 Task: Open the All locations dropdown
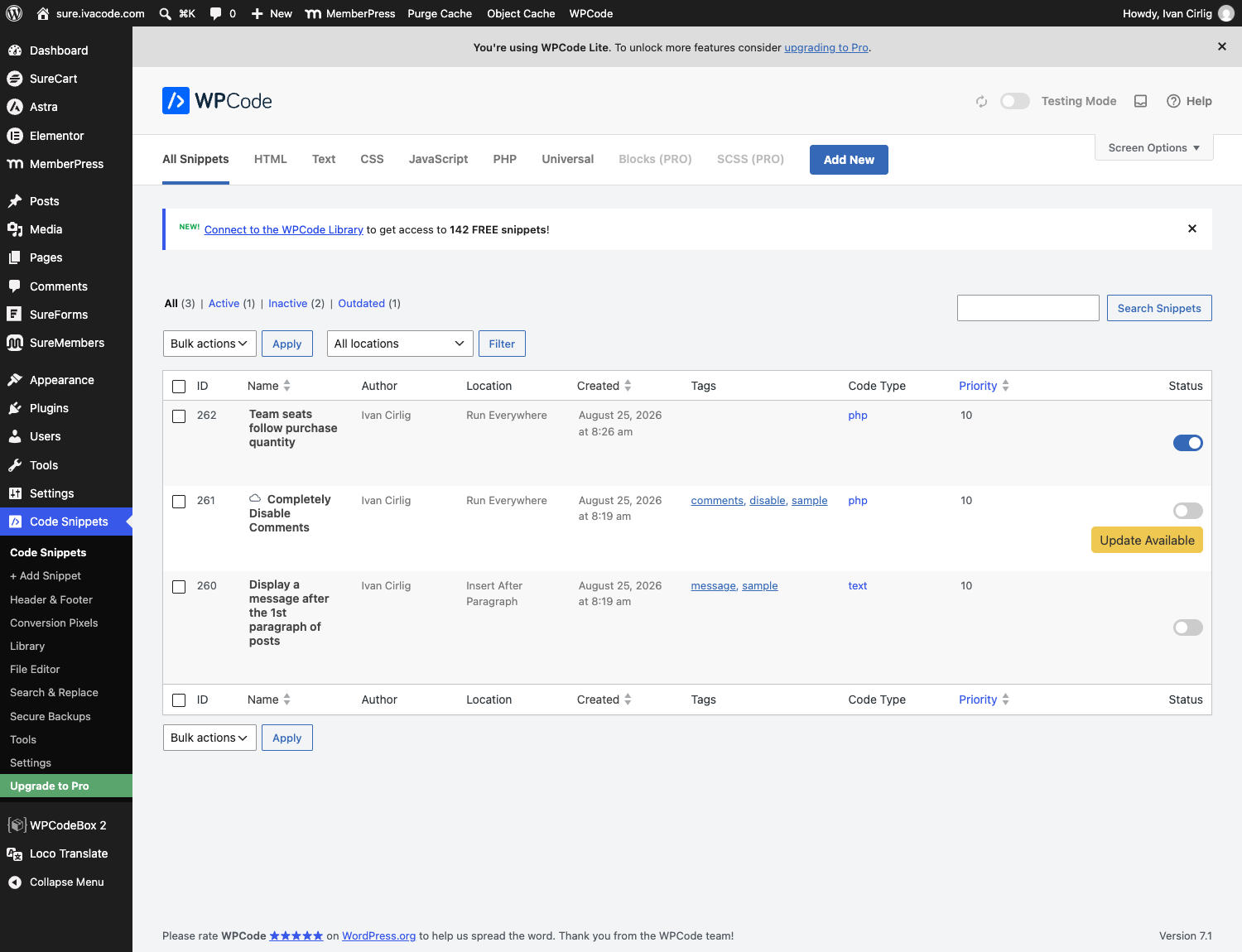(400, 344)
